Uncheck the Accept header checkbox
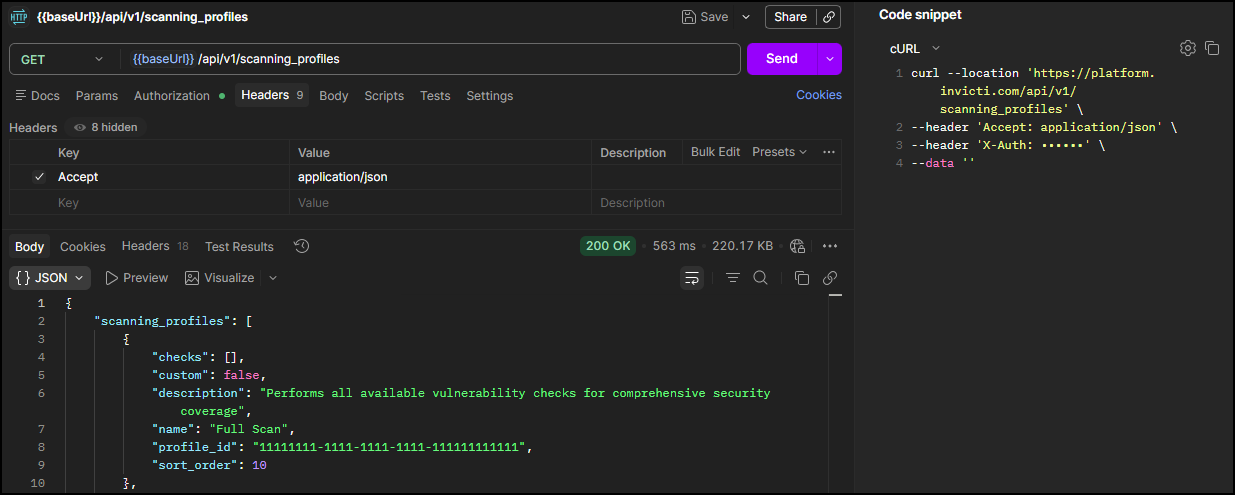1235x495 pixels. [39, 177]
